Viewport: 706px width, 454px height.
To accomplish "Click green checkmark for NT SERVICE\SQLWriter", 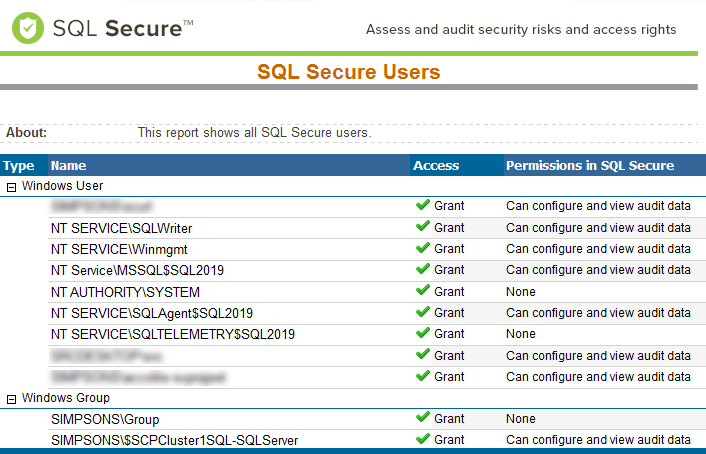I will click(x=423, y=227).
